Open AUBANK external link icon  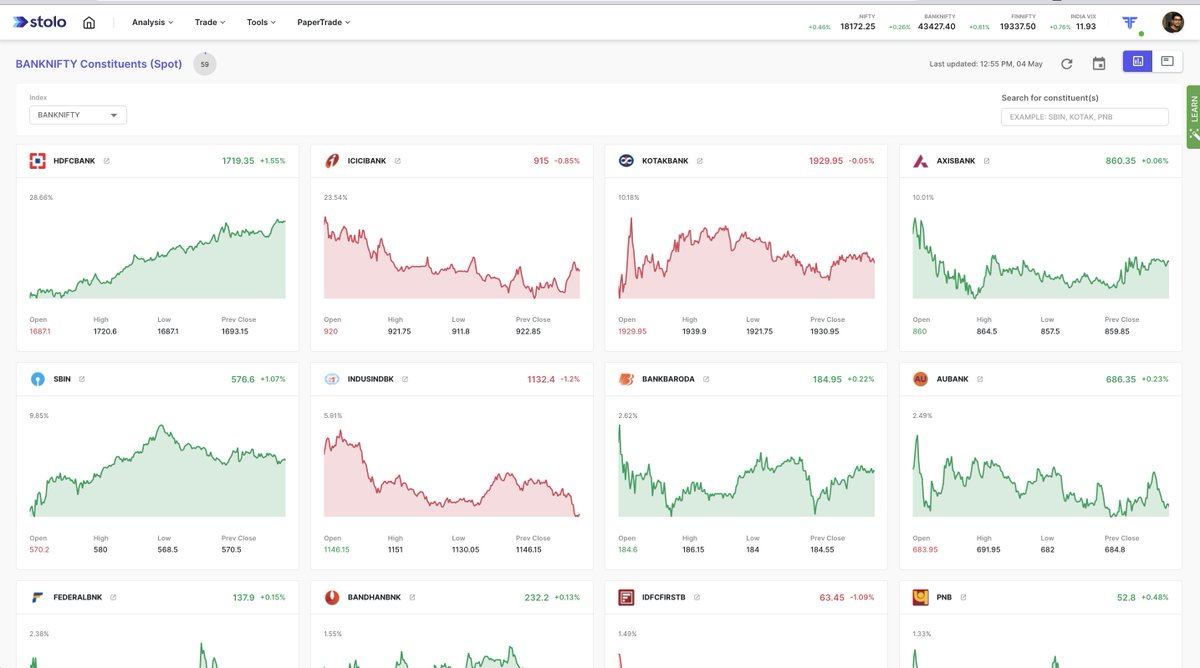pos(980,379)
